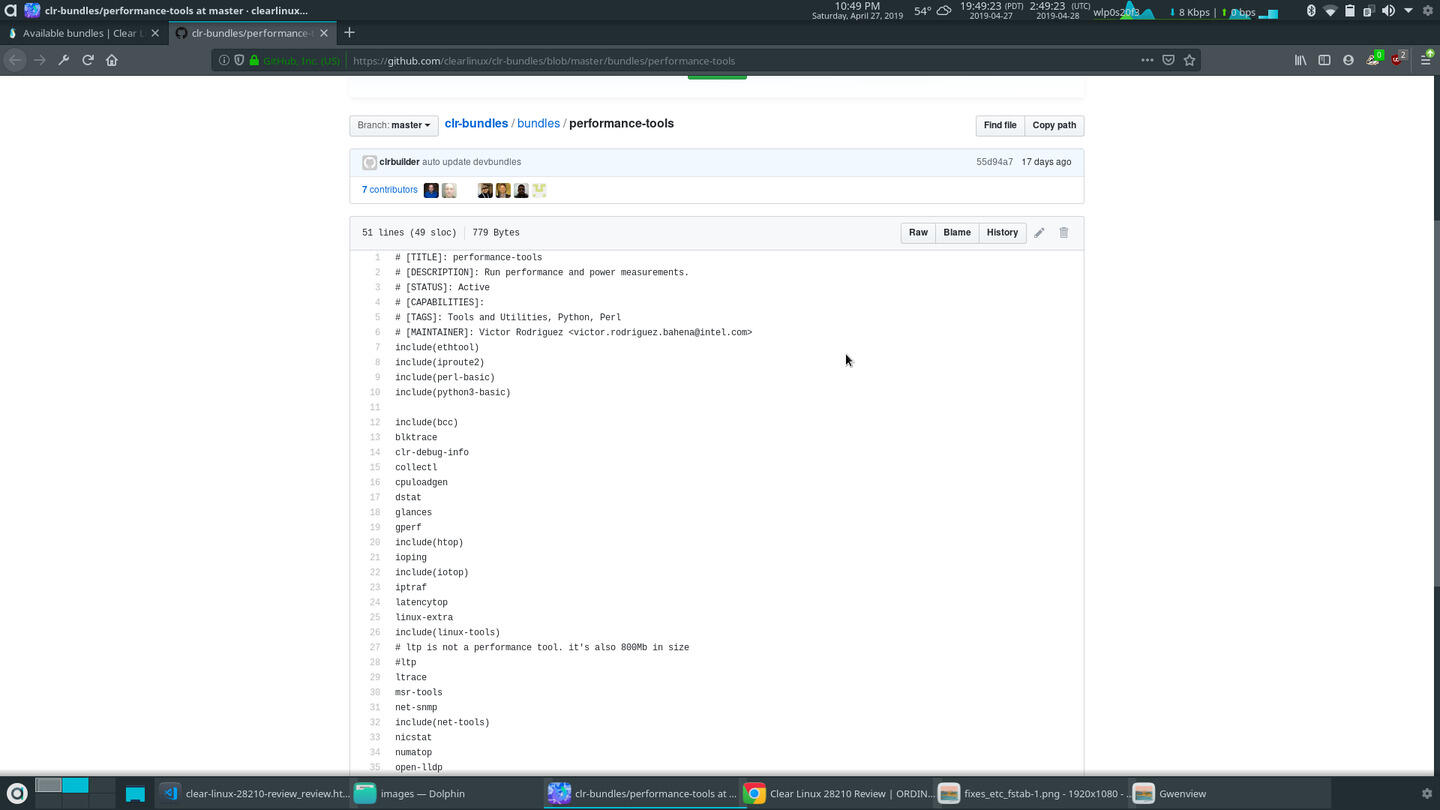Open the volume speaker tray icon
Viewport: 1440px width, 810px height.
[x=1388, y=11]
